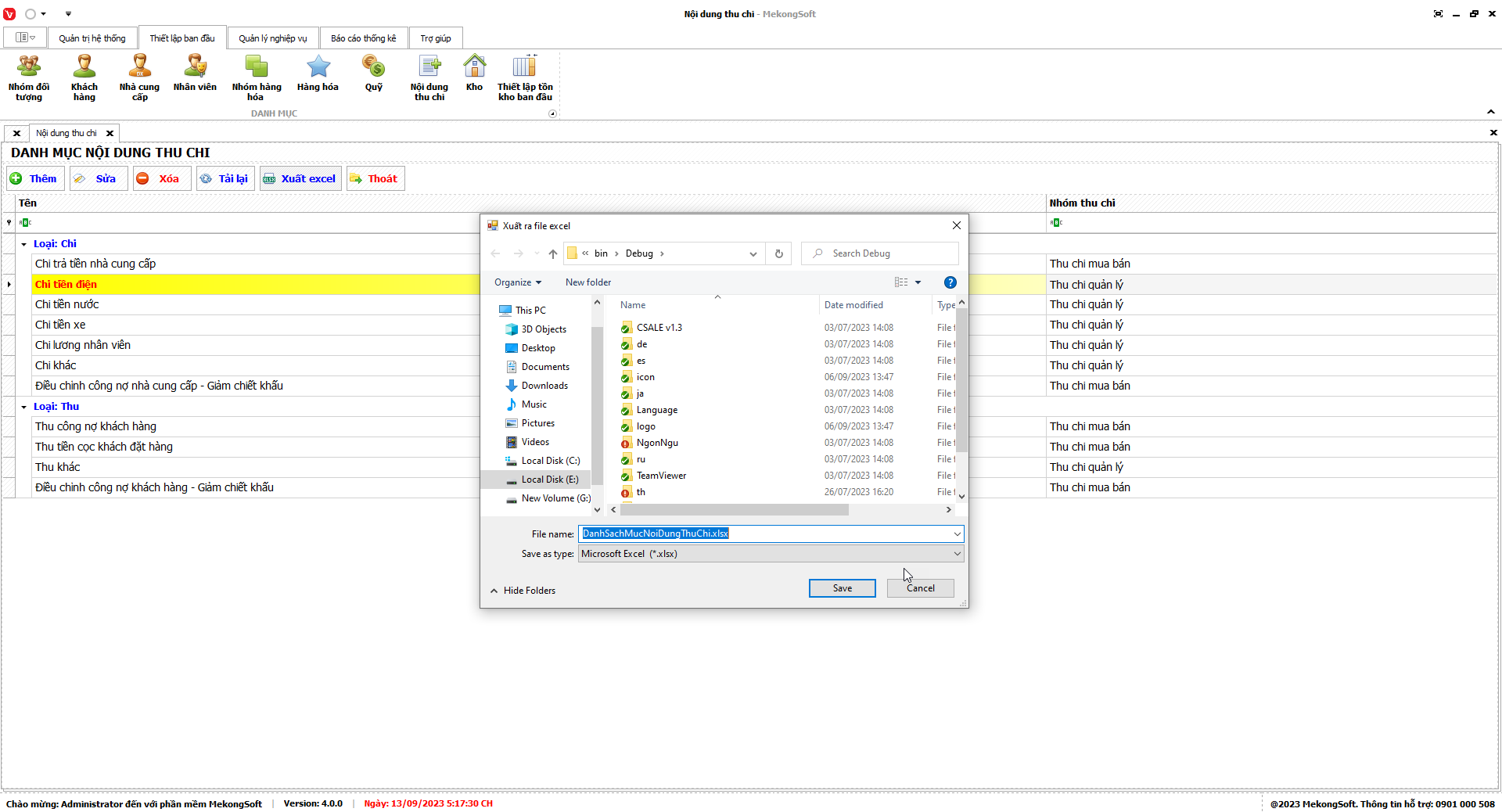Collapse the Loại: Thu group
The height and width of the screenshot is (812, 1502).
pyautogui.click(x=24, y=407)
